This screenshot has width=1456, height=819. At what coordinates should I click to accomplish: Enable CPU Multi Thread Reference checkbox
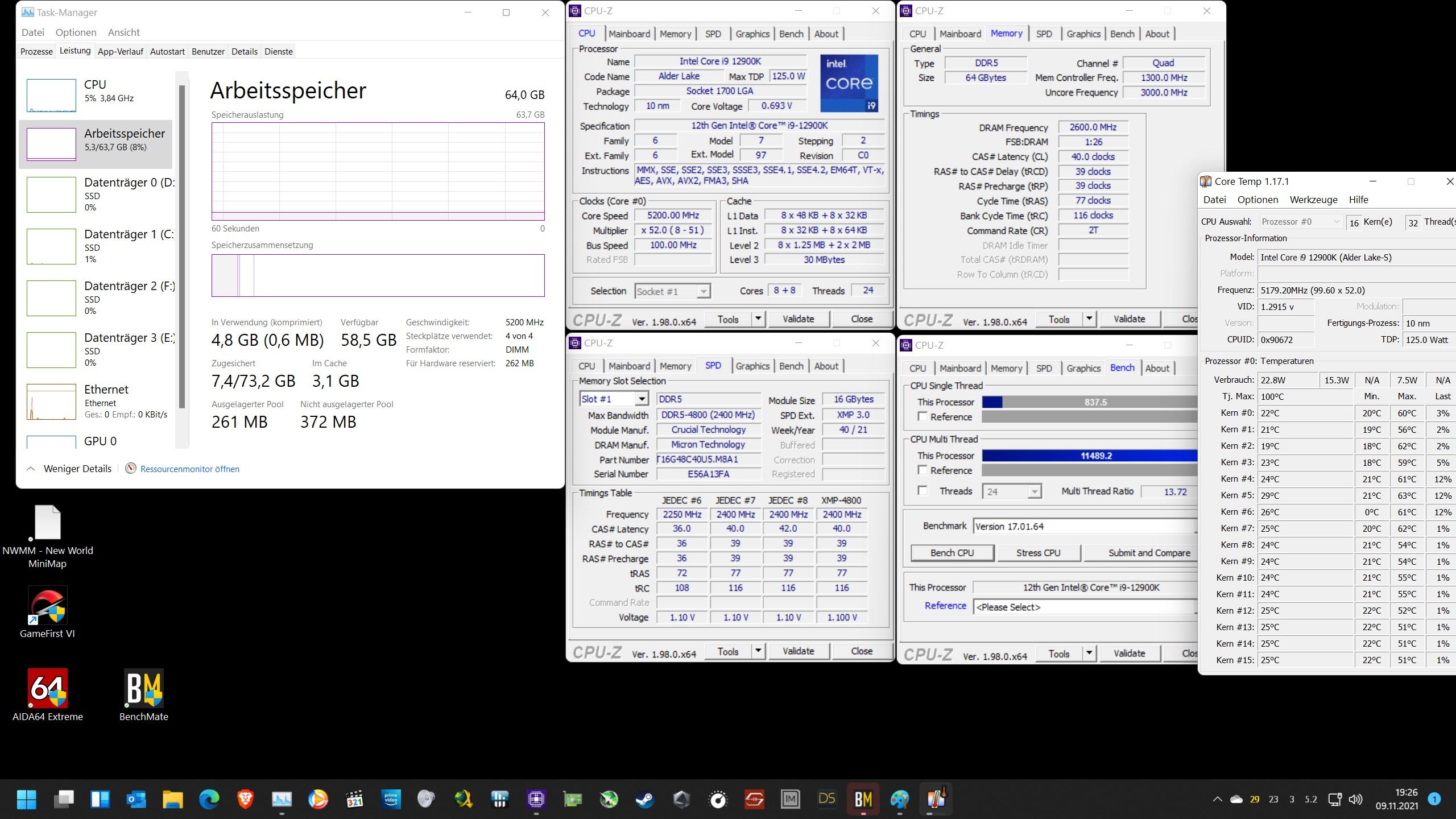tap(923, 470)
